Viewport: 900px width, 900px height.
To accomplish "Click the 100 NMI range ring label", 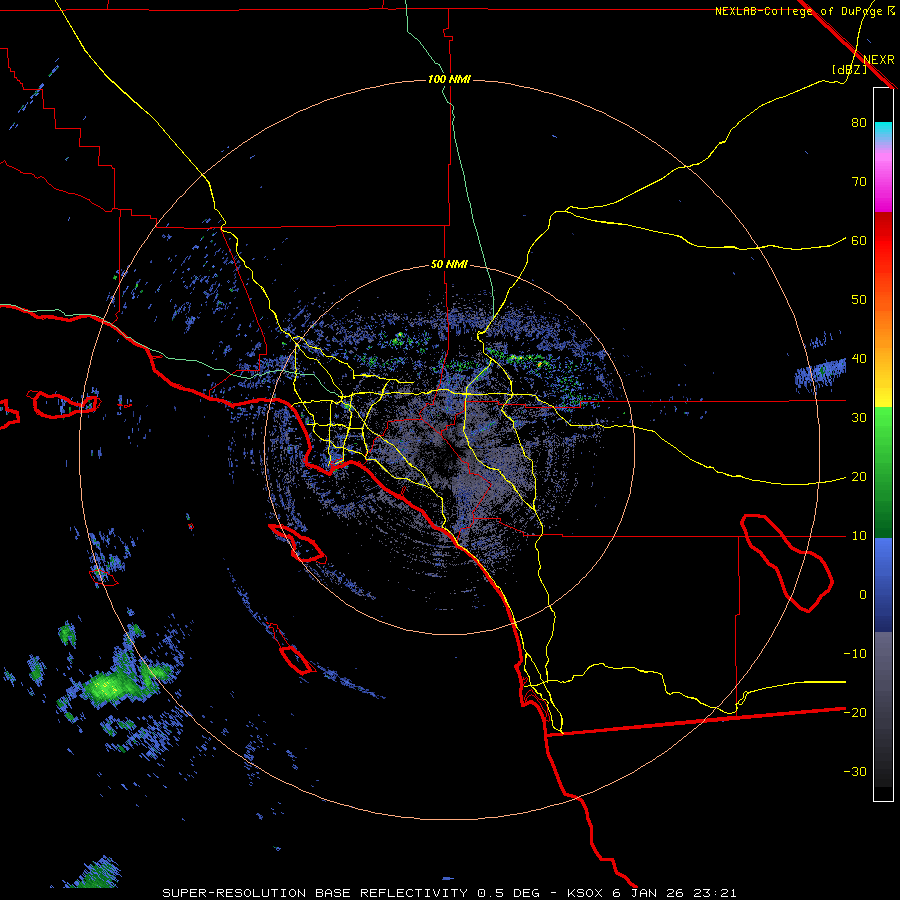I will [449, 79].
